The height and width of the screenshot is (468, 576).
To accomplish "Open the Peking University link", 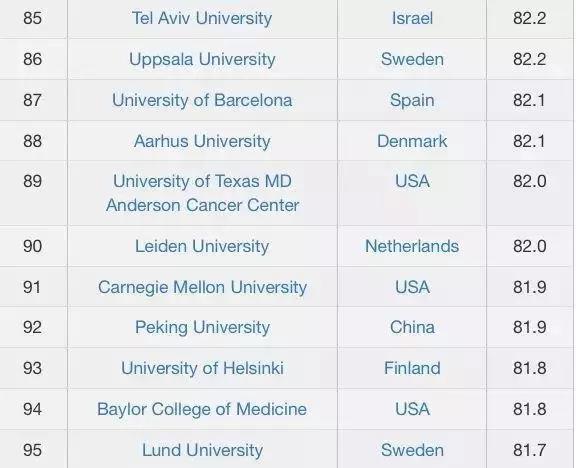I will click(x=202, y=327).
